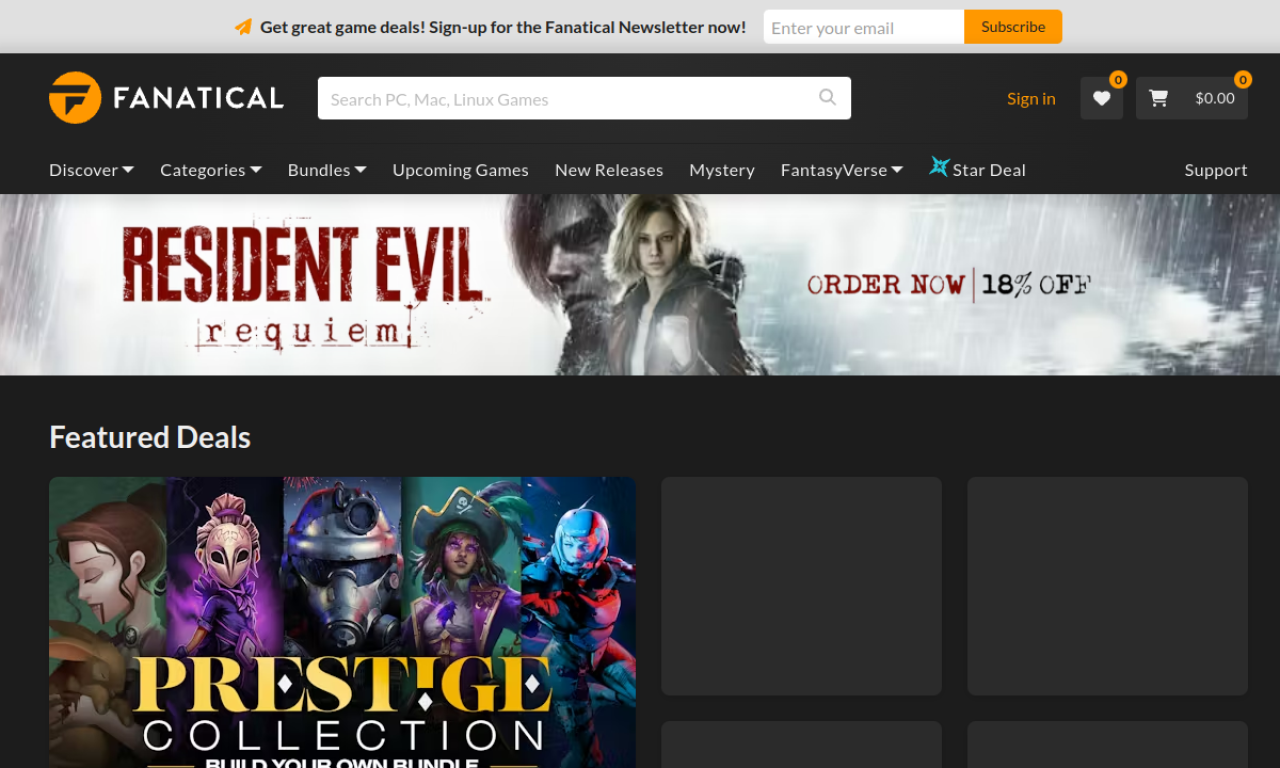
Task: Open the wishlist heart icon
Action: click(x=1101, y=98)
